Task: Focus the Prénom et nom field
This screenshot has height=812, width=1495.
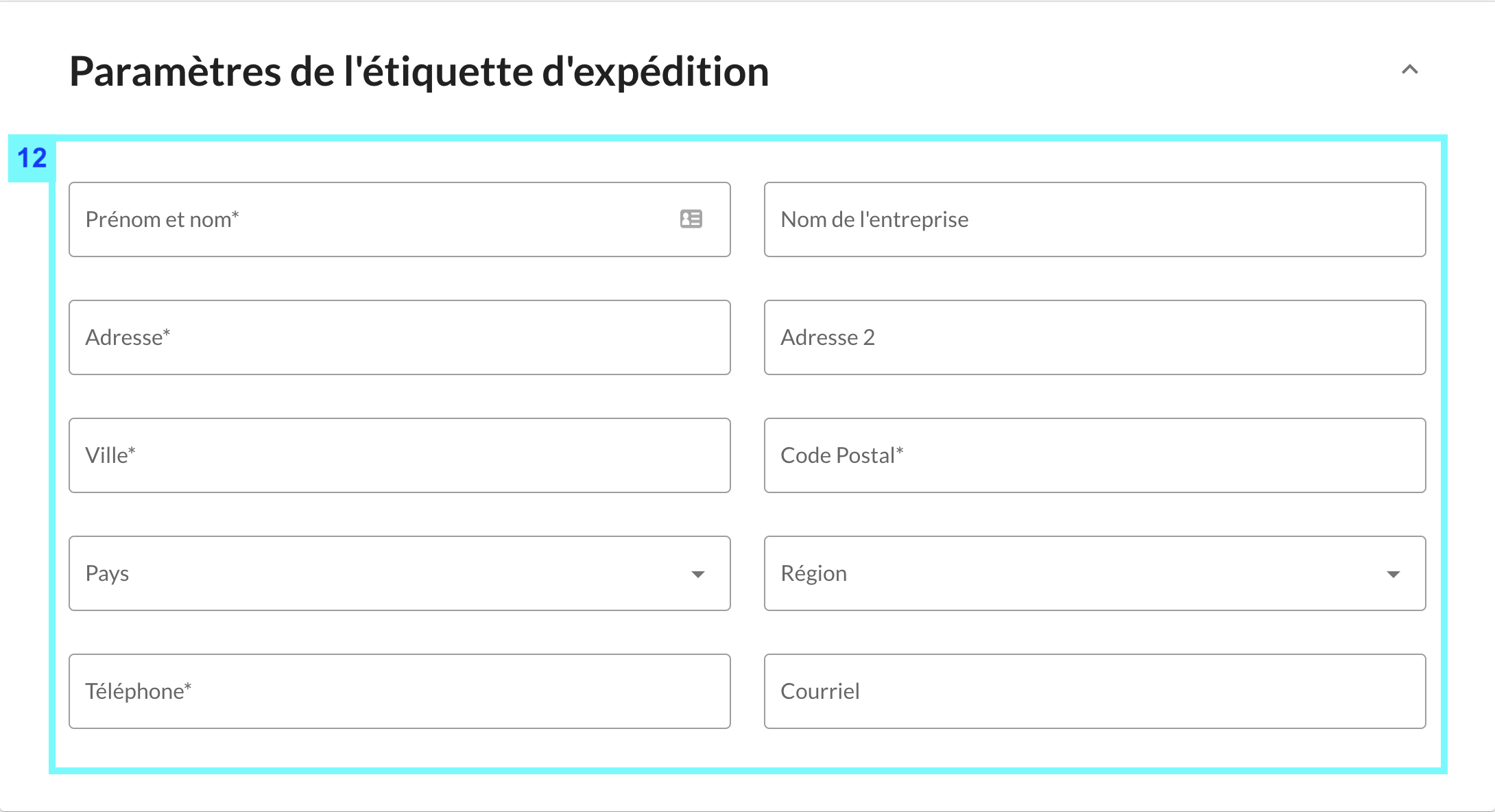Action: click(400, 219)
